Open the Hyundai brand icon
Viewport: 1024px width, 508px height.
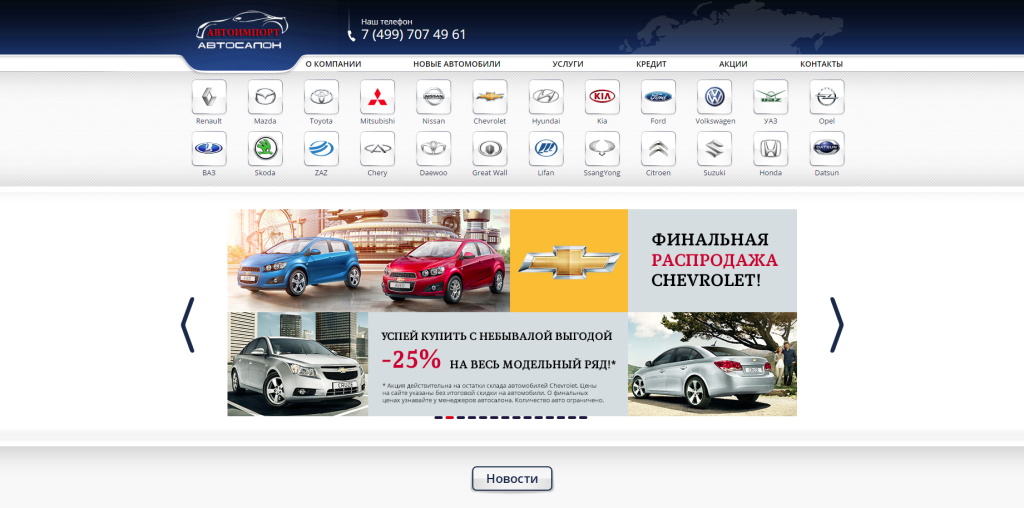pos(546,97)
